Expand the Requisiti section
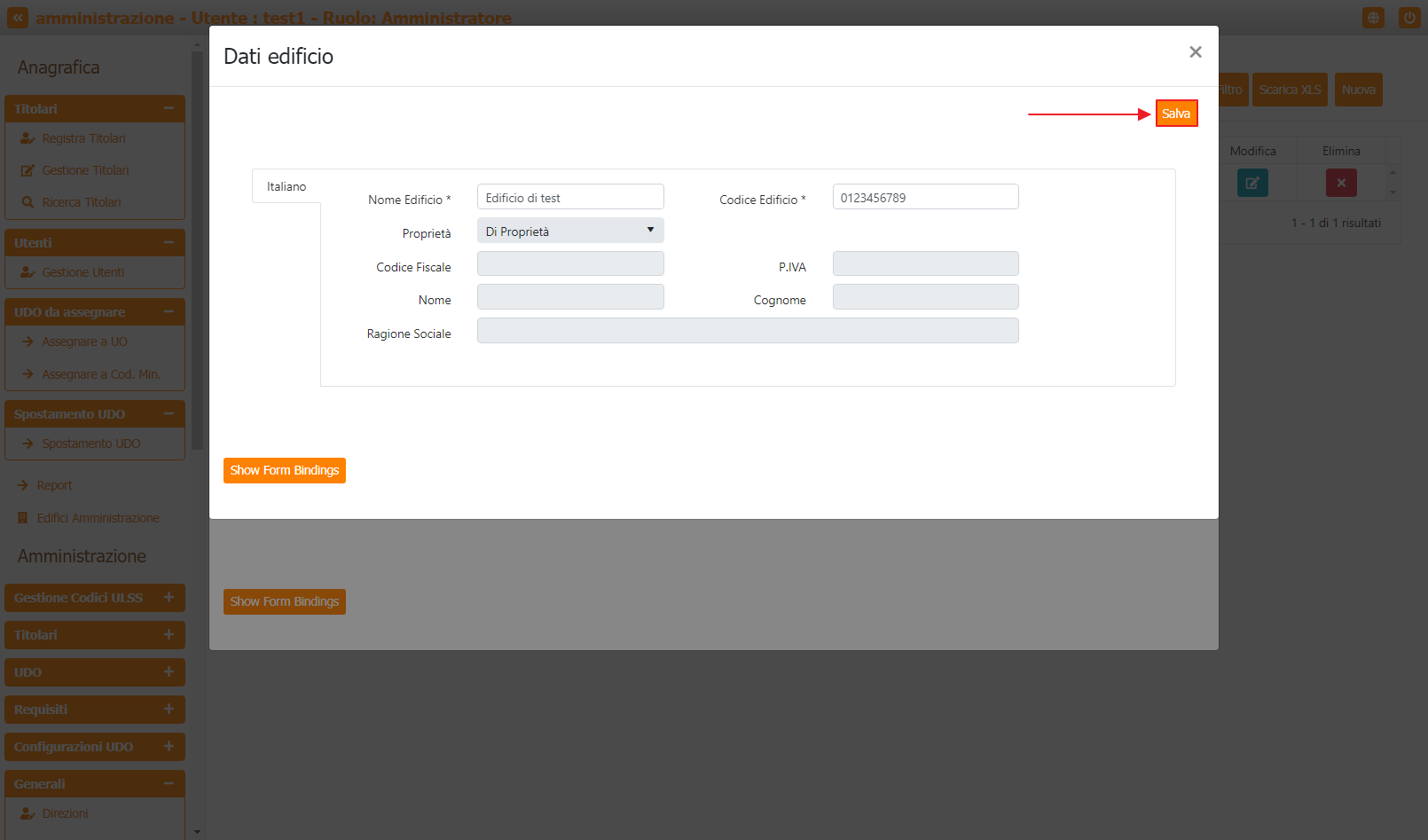Screen dimensions: 1428x840 click(x=169, y=710)
